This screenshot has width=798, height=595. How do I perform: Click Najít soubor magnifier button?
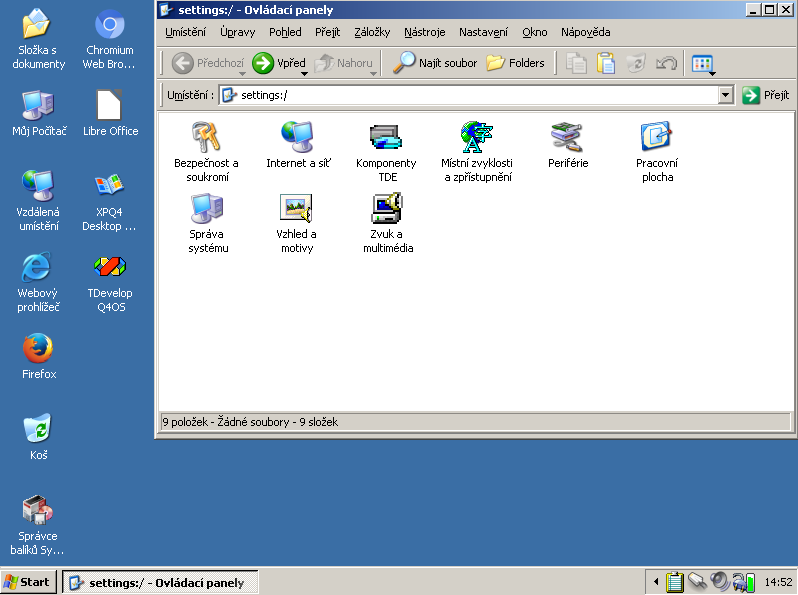coord(436,63)
